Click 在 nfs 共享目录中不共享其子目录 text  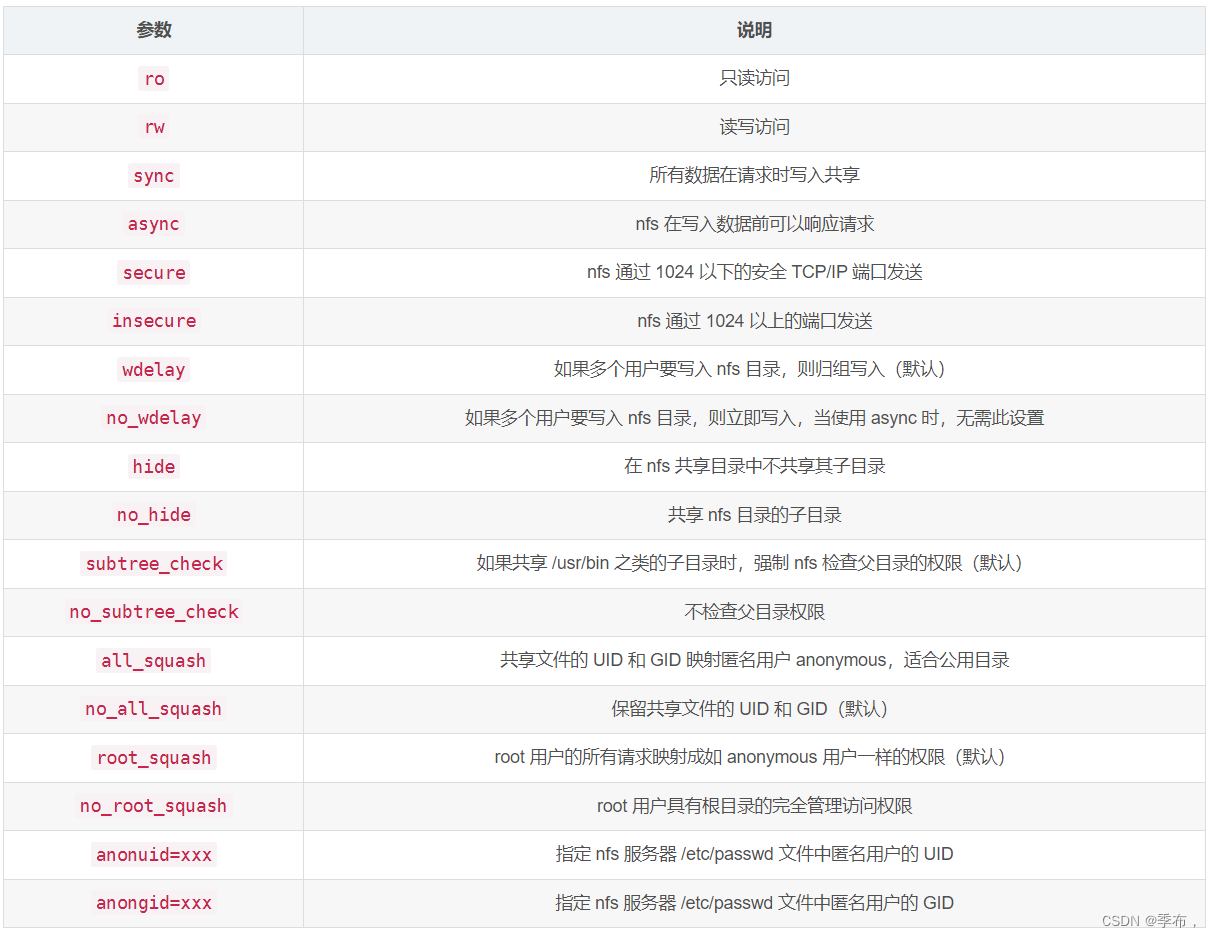(x=755, y=466)
